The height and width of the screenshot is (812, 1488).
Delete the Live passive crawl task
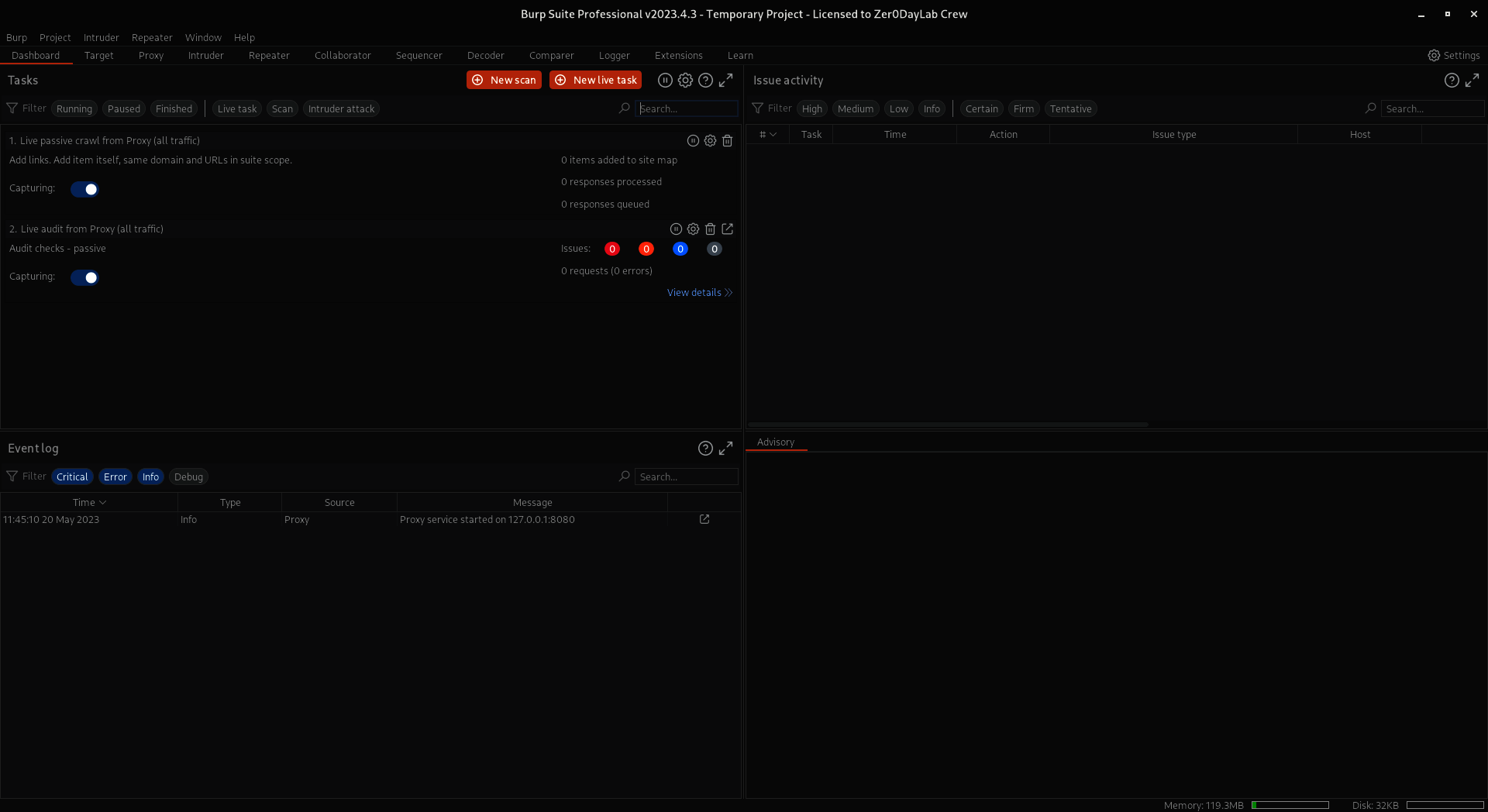[727, 141]
